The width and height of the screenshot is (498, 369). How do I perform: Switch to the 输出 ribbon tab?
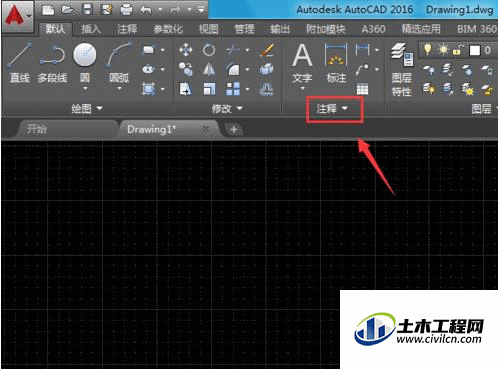point(280,29)
